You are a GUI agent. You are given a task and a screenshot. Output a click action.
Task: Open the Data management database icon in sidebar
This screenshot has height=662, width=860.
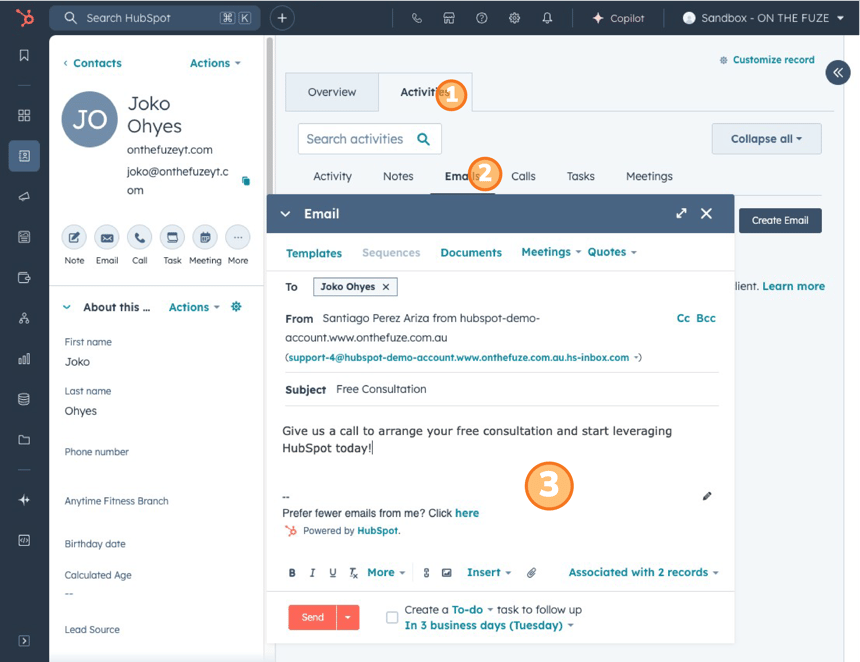coord(24,399)
